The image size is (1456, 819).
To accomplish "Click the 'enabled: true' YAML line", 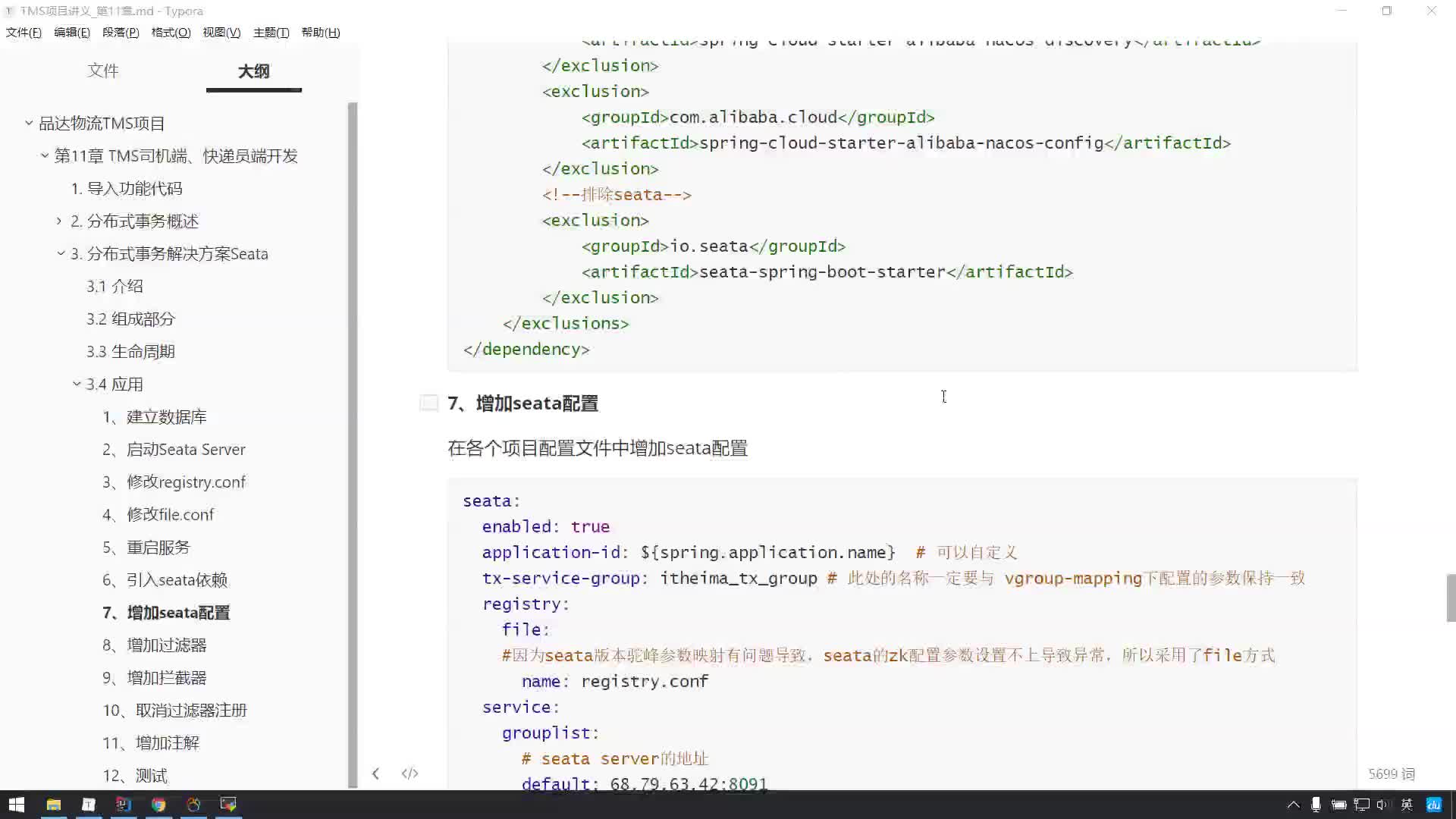I will (545, 526).
